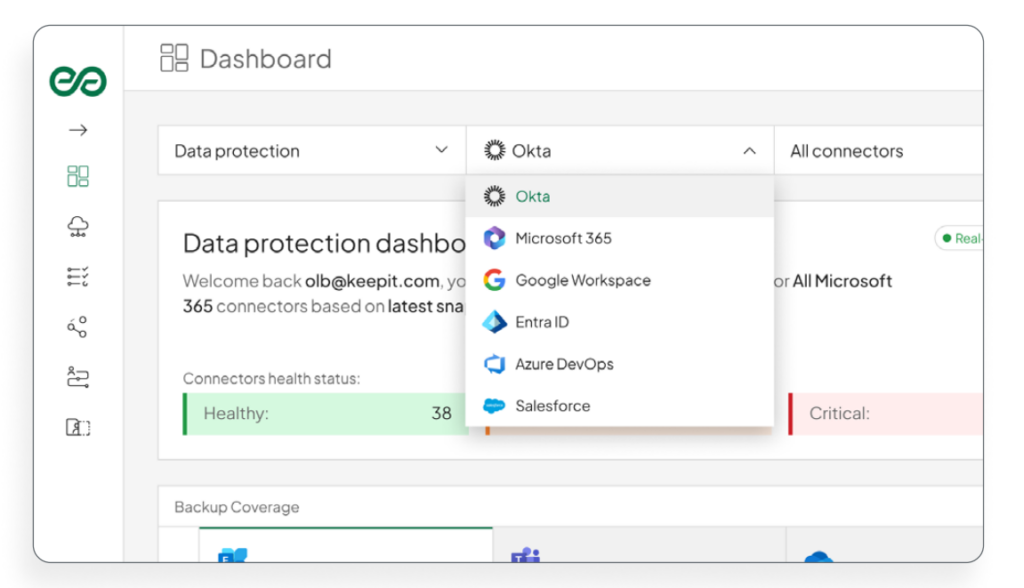
Task: Click the share nodes sidebar icon
Action: [x=78, y=327]
